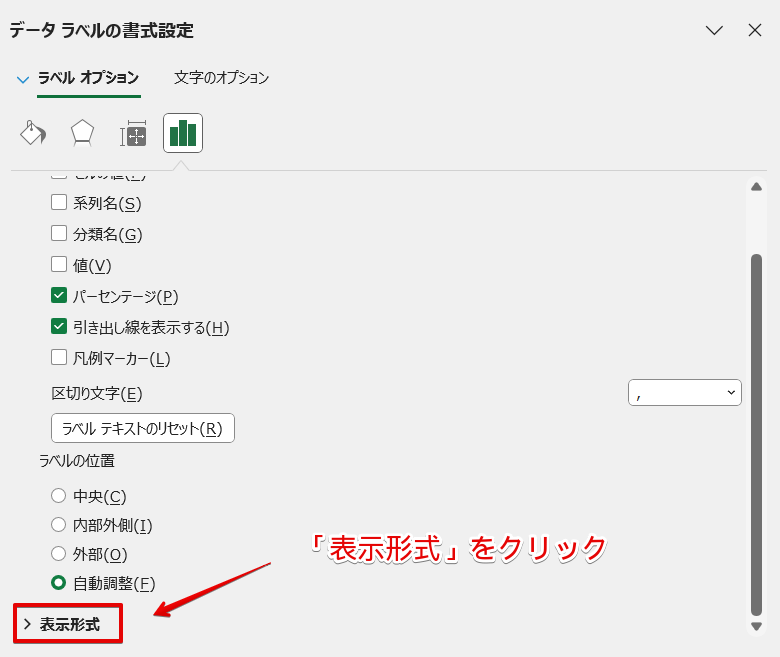Close the データ ラベルの書式設定 pane
780x657 pixels.
click(755, 30)
